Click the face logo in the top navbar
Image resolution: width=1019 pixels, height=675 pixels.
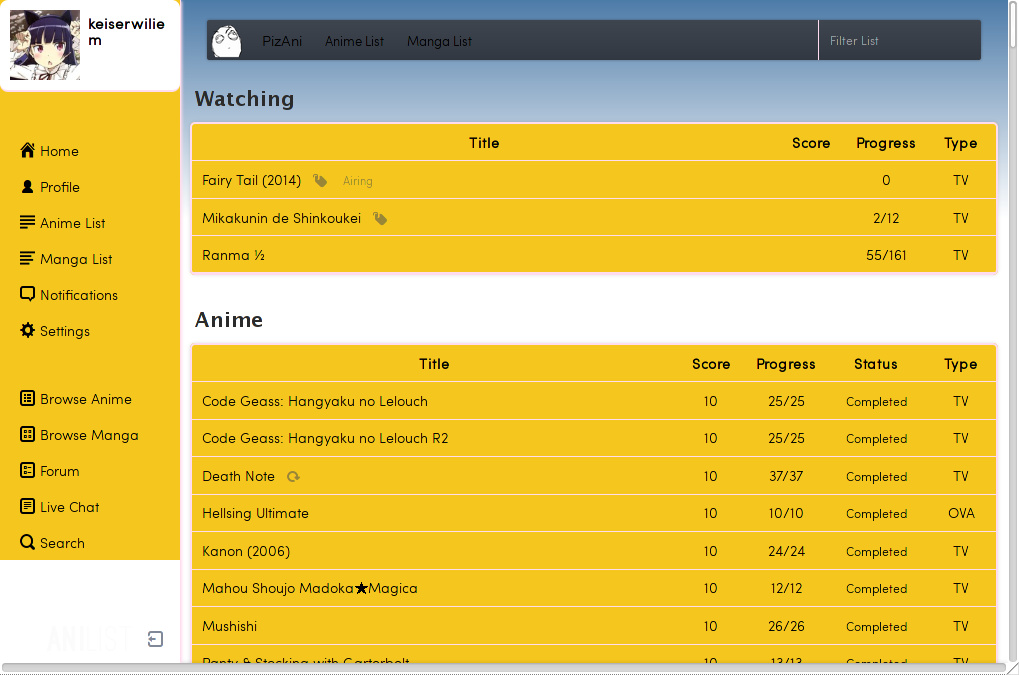tap(227, 41)
